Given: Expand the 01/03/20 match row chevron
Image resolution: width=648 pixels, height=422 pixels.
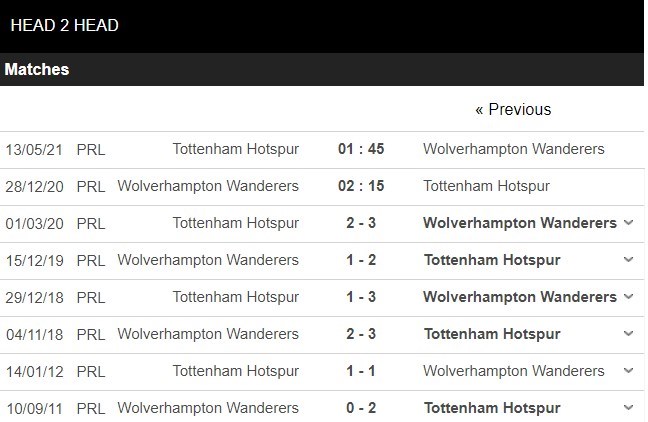Looking at the screenshot, I should (x=628, y=223).
